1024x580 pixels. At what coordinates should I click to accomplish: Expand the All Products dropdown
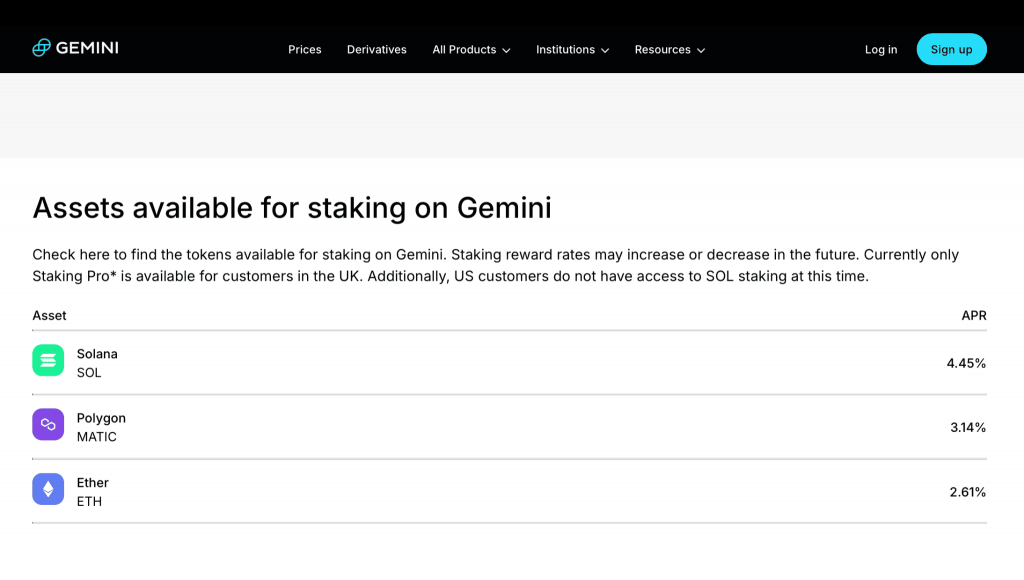(472, 50)
